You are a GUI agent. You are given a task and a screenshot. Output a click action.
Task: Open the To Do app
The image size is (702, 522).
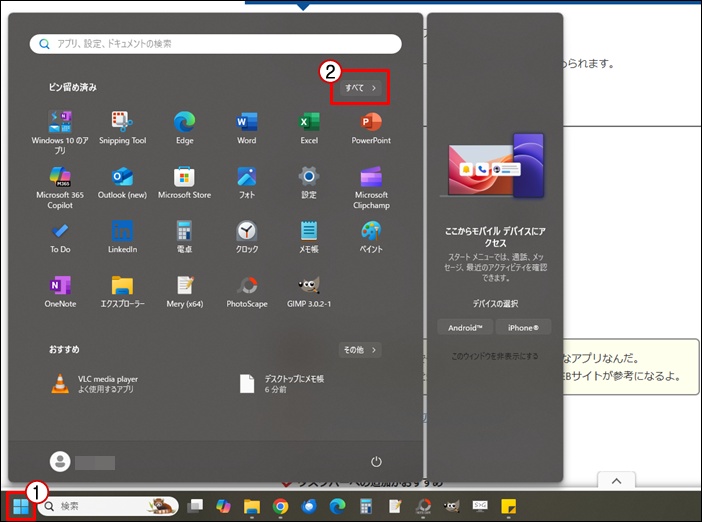(x=60, y=237)
